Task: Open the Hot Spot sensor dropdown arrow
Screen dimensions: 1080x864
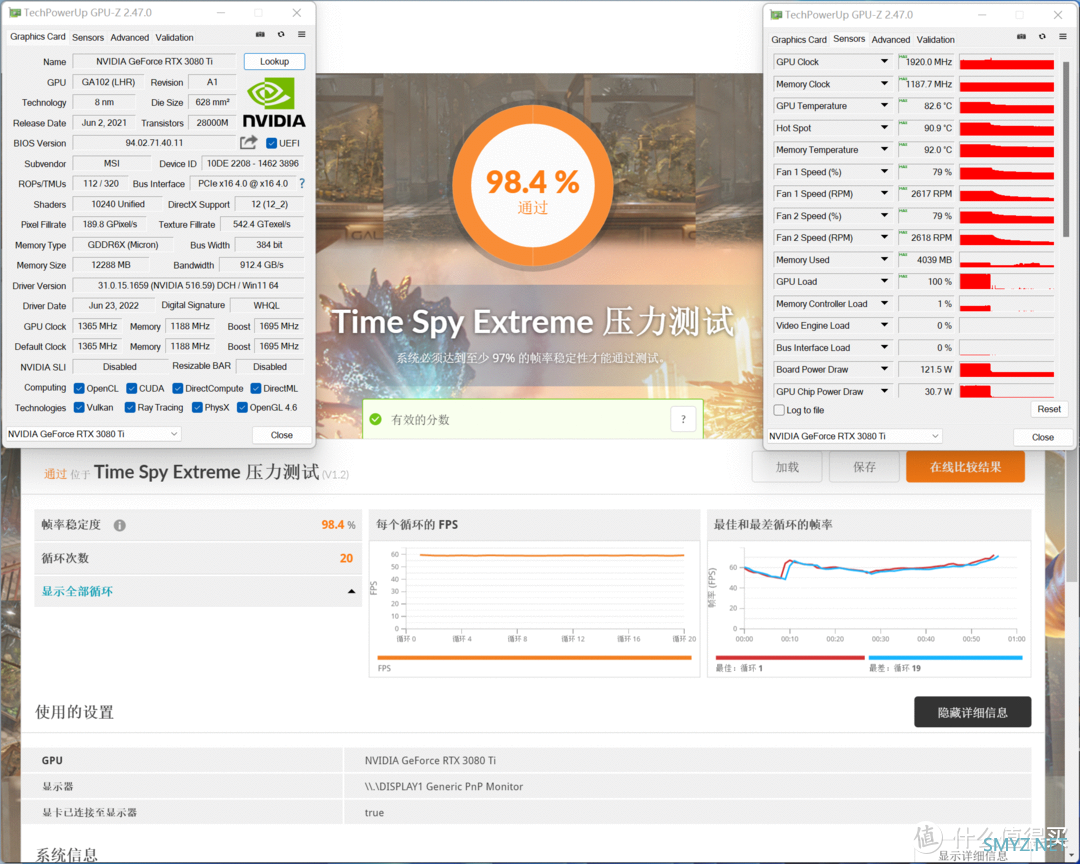Action: pos(884,128)
